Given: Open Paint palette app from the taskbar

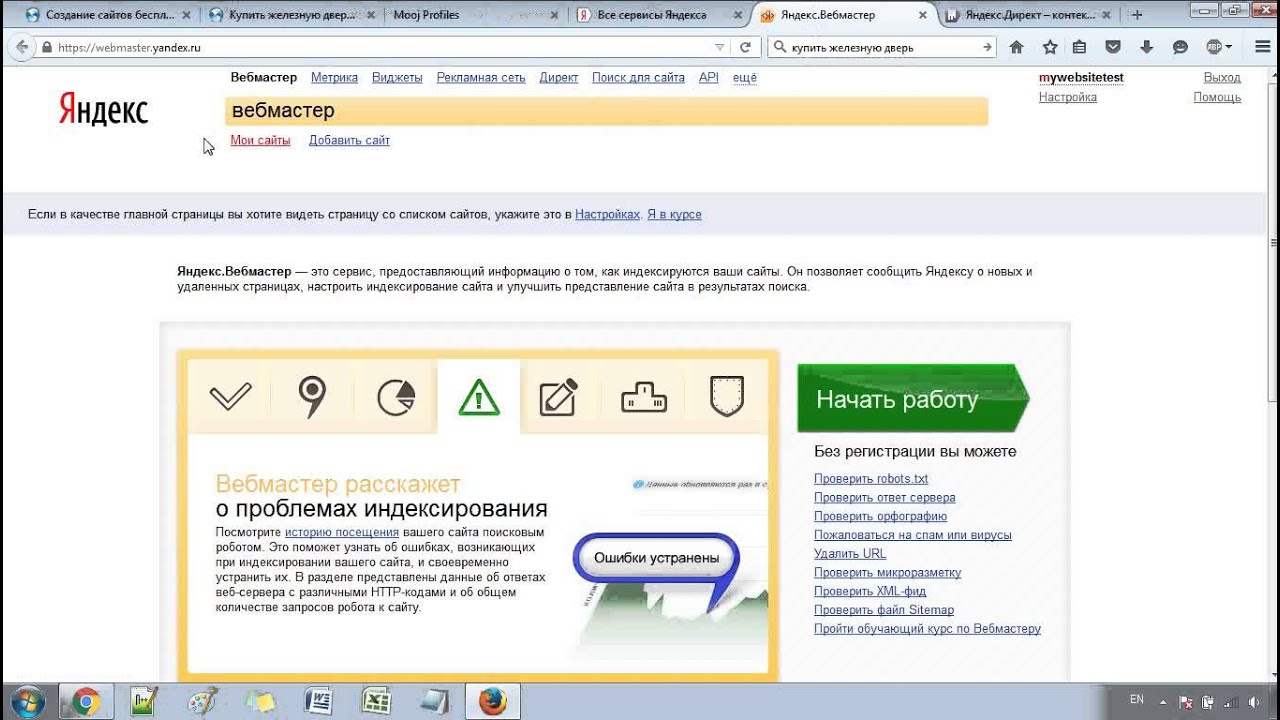Looking at the screenshot, I should coord(202,702).
